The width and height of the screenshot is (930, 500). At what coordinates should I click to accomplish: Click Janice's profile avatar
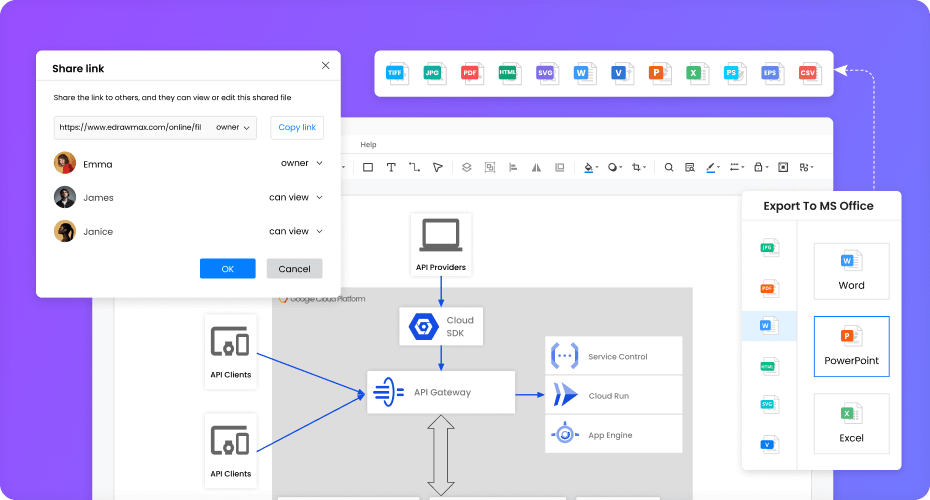coord(65,231)
